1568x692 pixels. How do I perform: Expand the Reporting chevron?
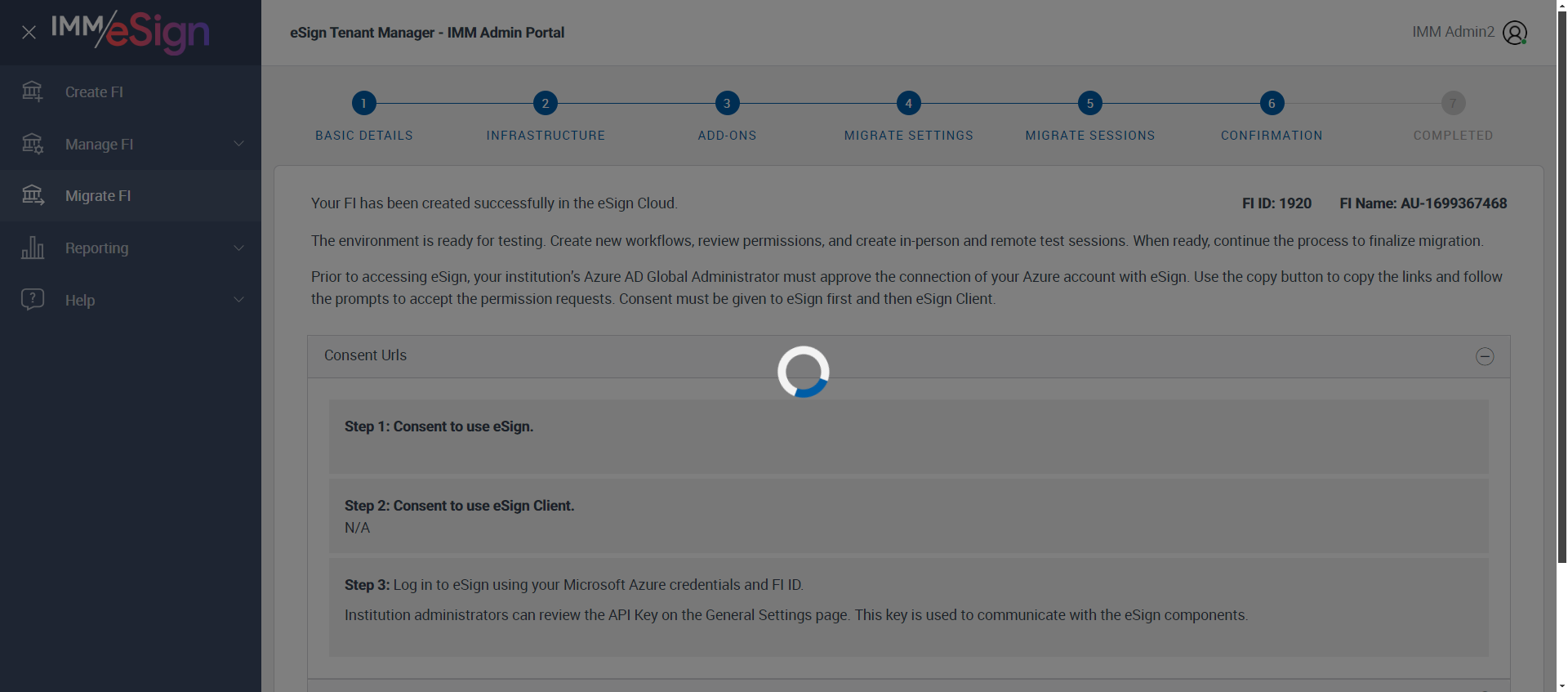[238, 248]
